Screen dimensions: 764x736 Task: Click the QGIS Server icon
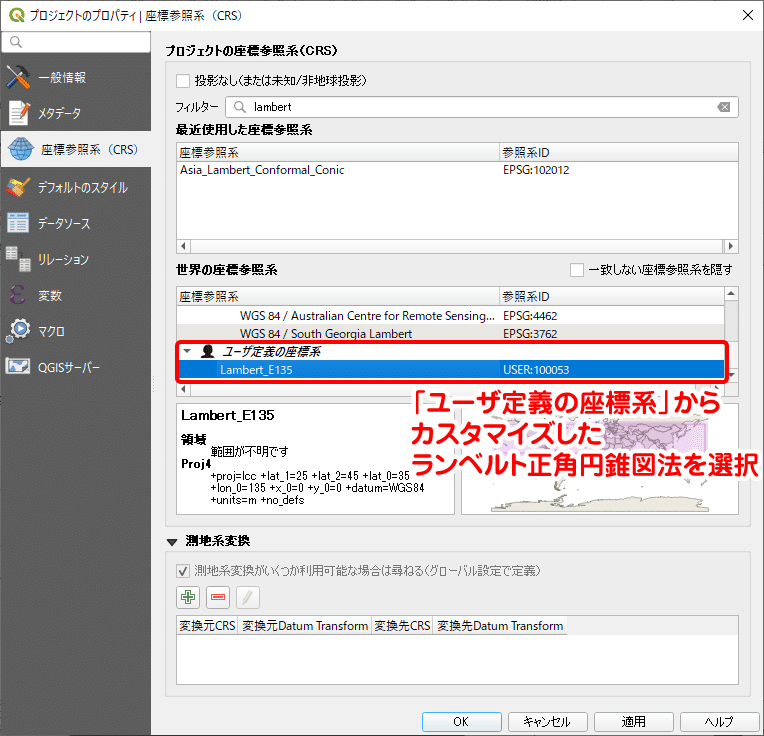(18, 367)
